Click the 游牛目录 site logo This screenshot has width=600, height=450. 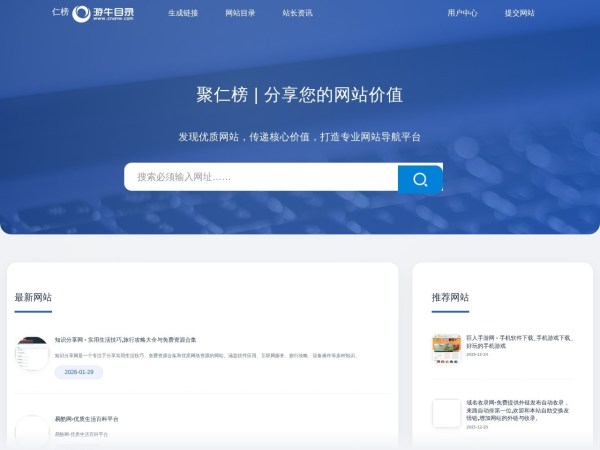(x=103, y=14)
